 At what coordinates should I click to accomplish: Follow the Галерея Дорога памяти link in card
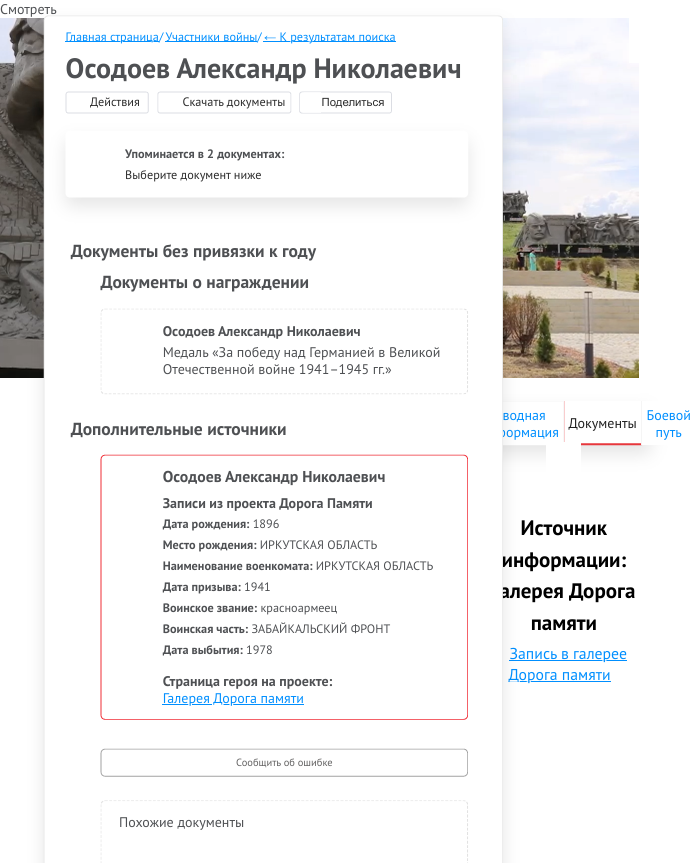point(233,698)
